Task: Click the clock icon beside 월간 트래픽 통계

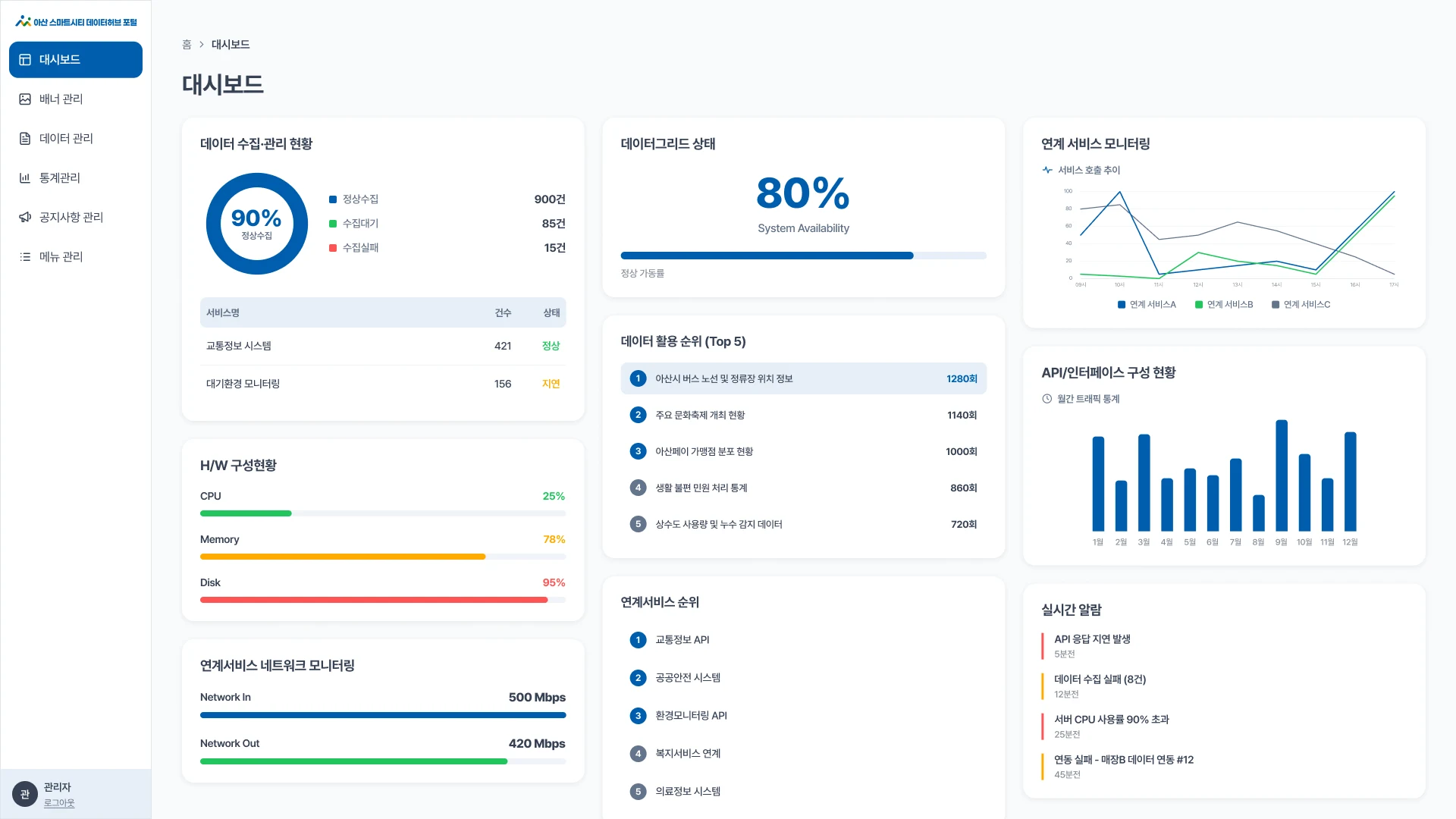Action: point(1047,399)
